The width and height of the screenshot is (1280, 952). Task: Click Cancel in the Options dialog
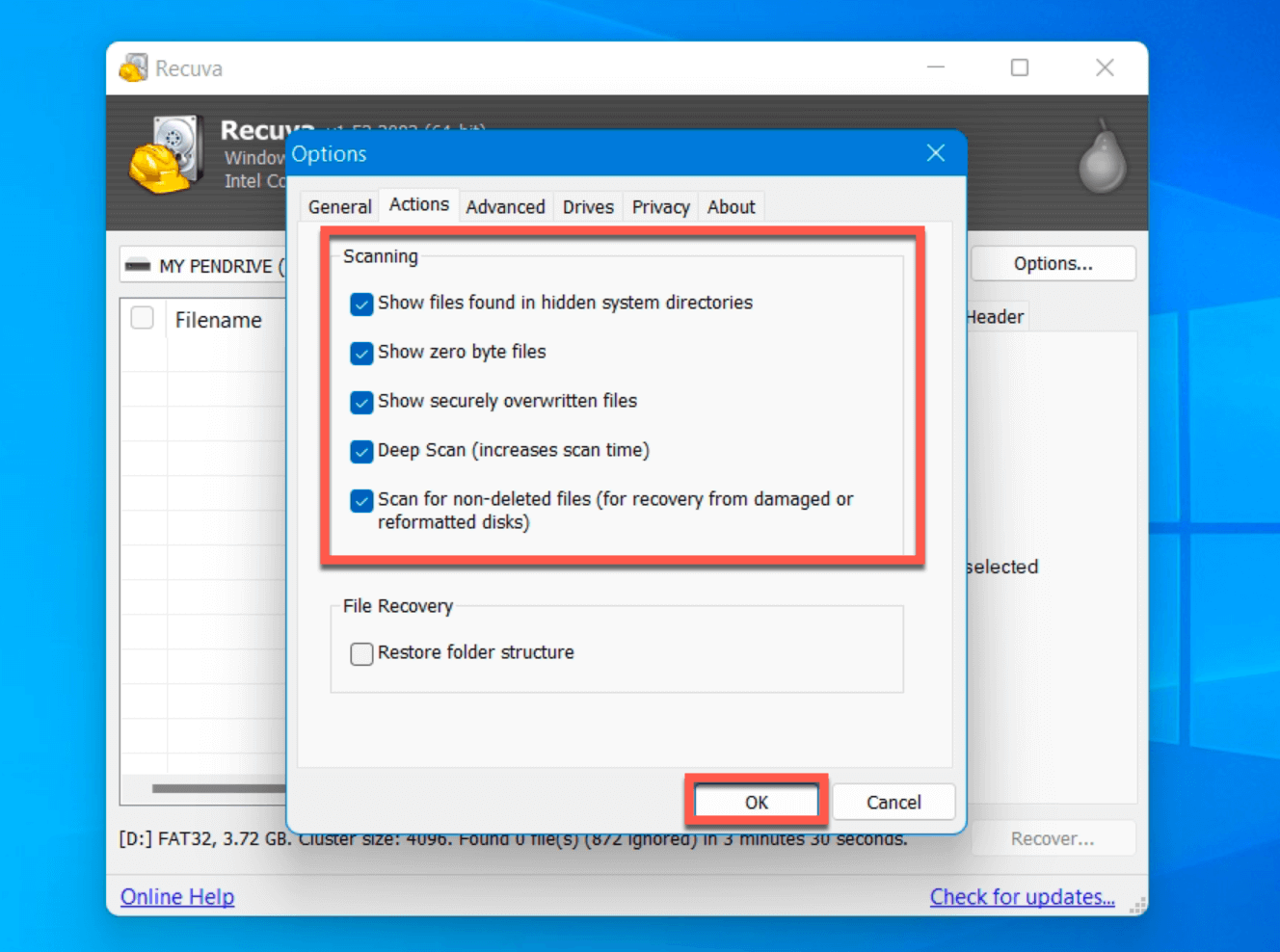893,802
